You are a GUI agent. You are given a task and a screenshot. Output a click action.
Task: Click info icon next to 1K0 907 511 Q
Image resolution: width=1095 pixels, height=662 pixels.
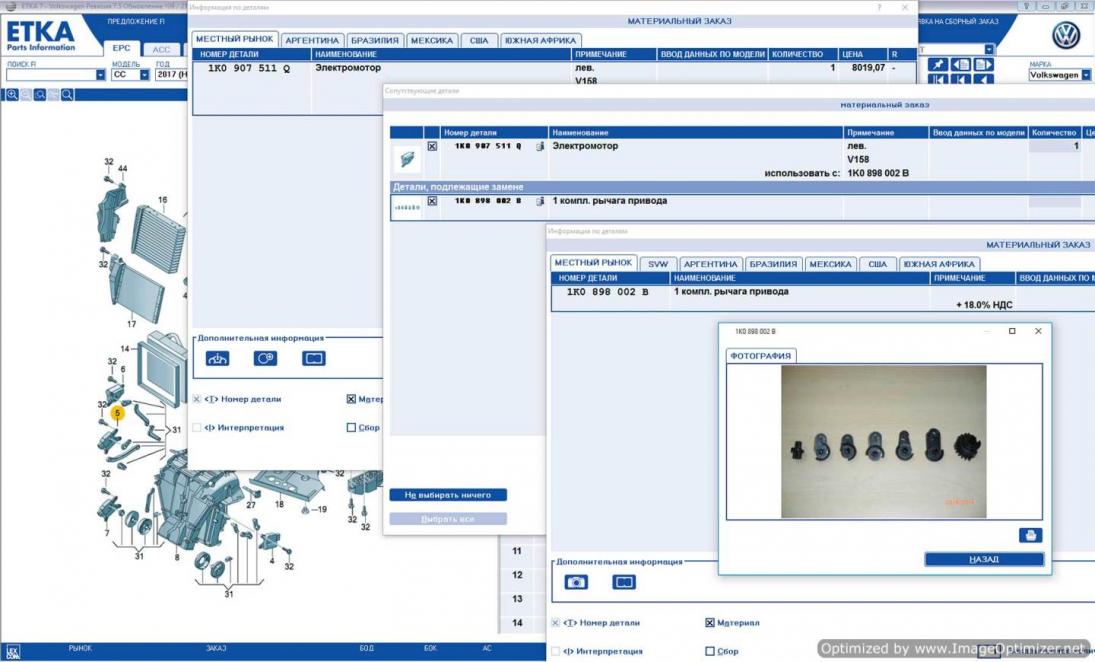[x=540, y=147]
